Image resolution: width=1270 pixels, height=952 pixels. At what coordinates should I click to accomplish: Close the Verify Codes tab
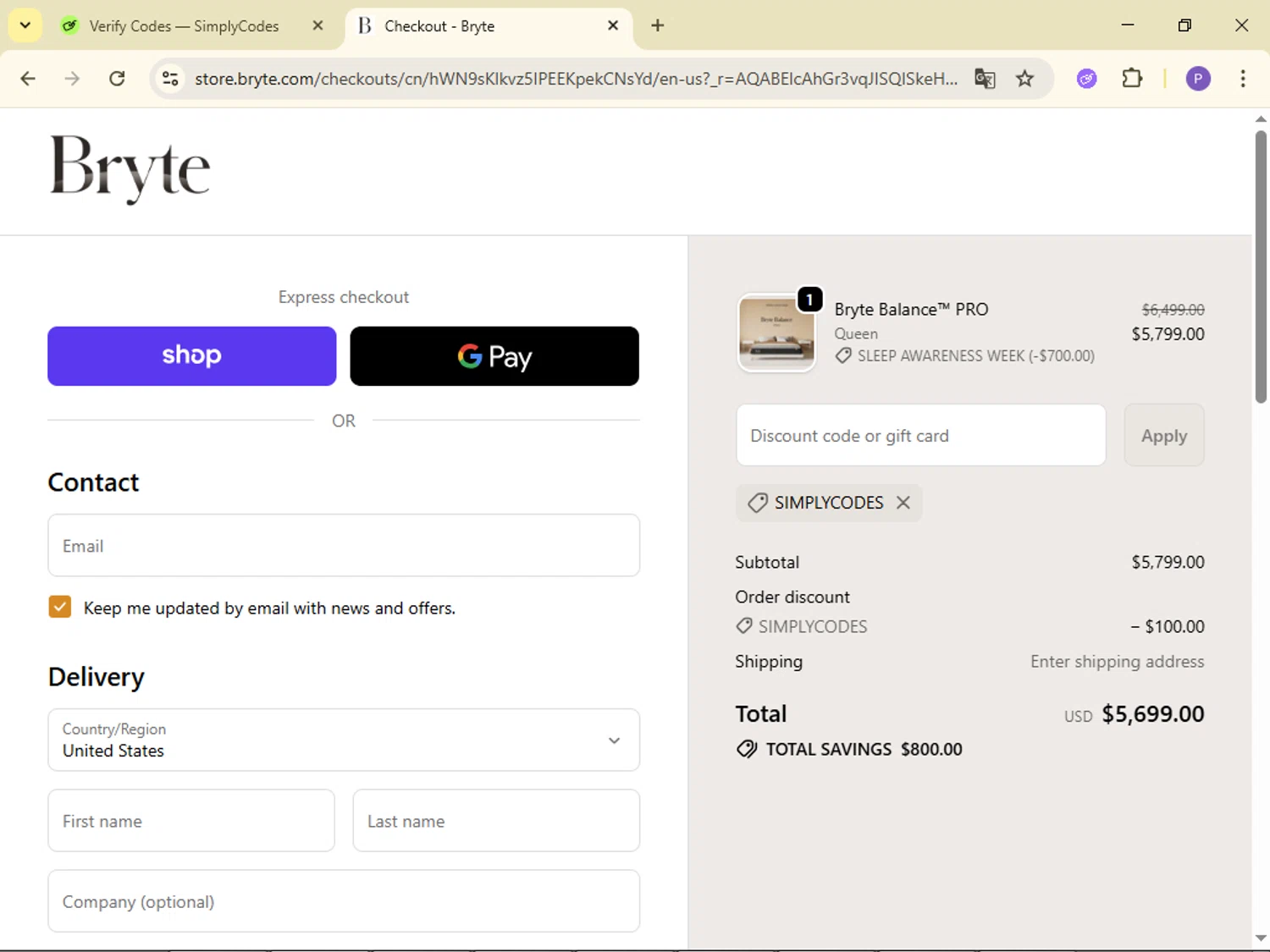pyautogui.click(x=317, y=25)
